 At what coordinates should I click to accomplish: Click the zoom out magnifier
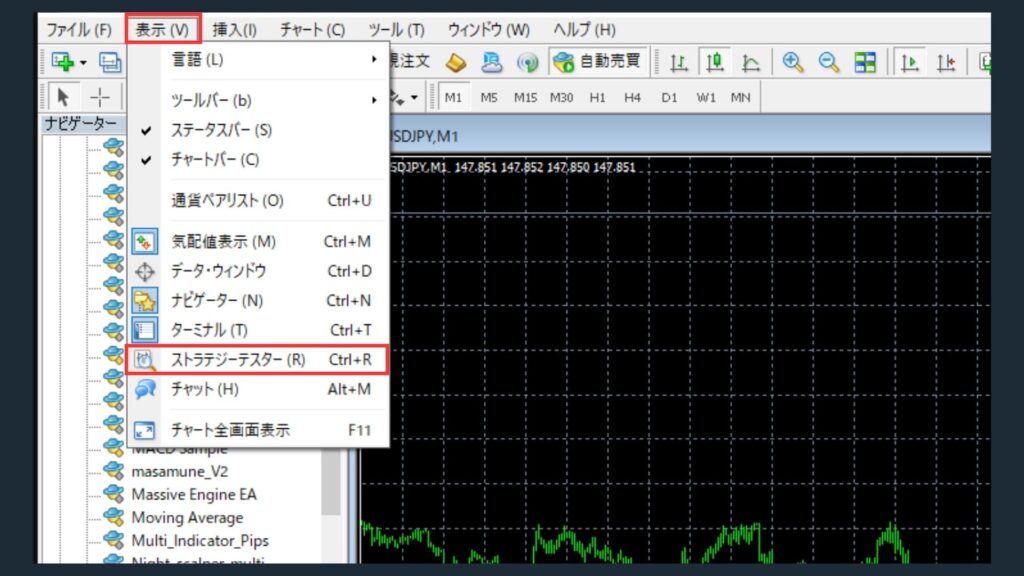[829, 62]
